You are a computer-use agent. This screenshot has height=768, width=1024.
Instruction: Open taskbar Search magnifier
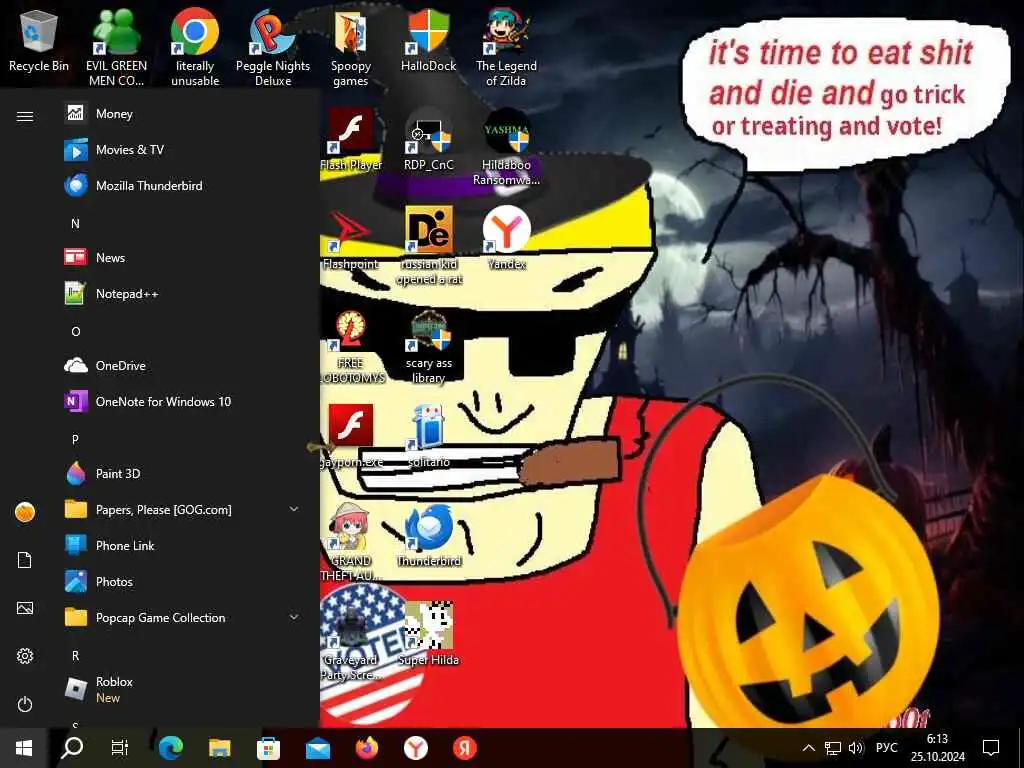[x=72, y=748]
